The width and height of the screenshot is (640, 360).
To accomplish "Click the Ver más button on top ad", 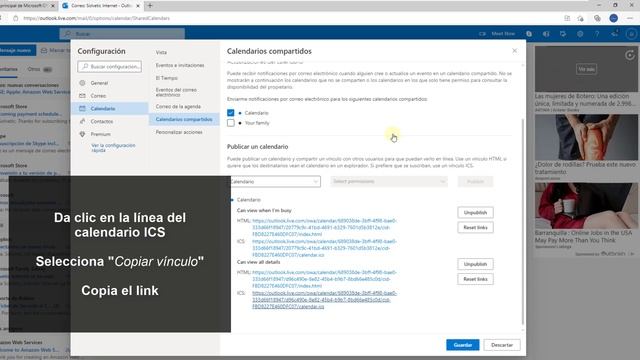I will click(x=586, y=69).
